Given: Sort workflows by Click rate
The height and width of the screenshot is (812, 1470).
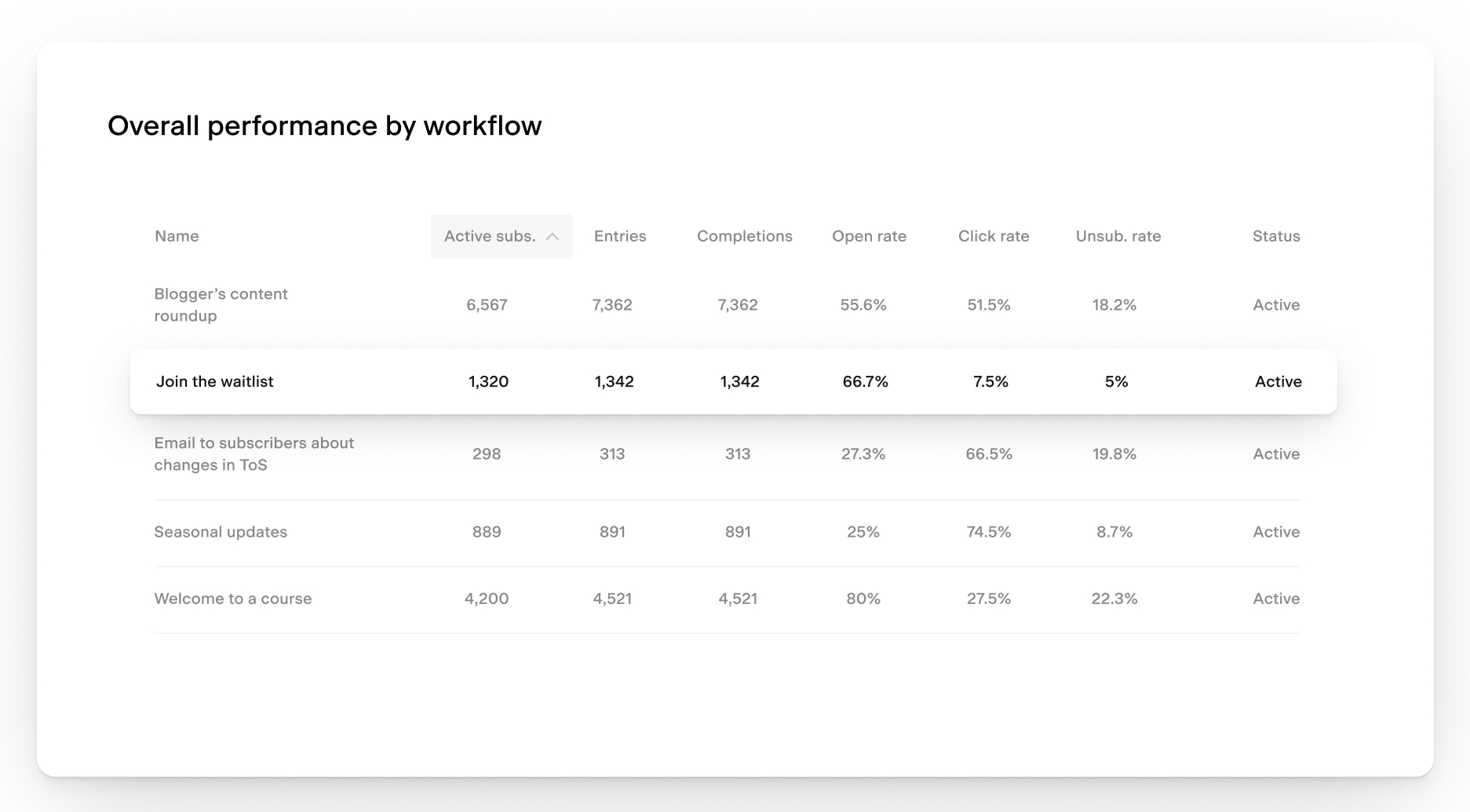Looking at the screenshot, I should click(993, 235).
